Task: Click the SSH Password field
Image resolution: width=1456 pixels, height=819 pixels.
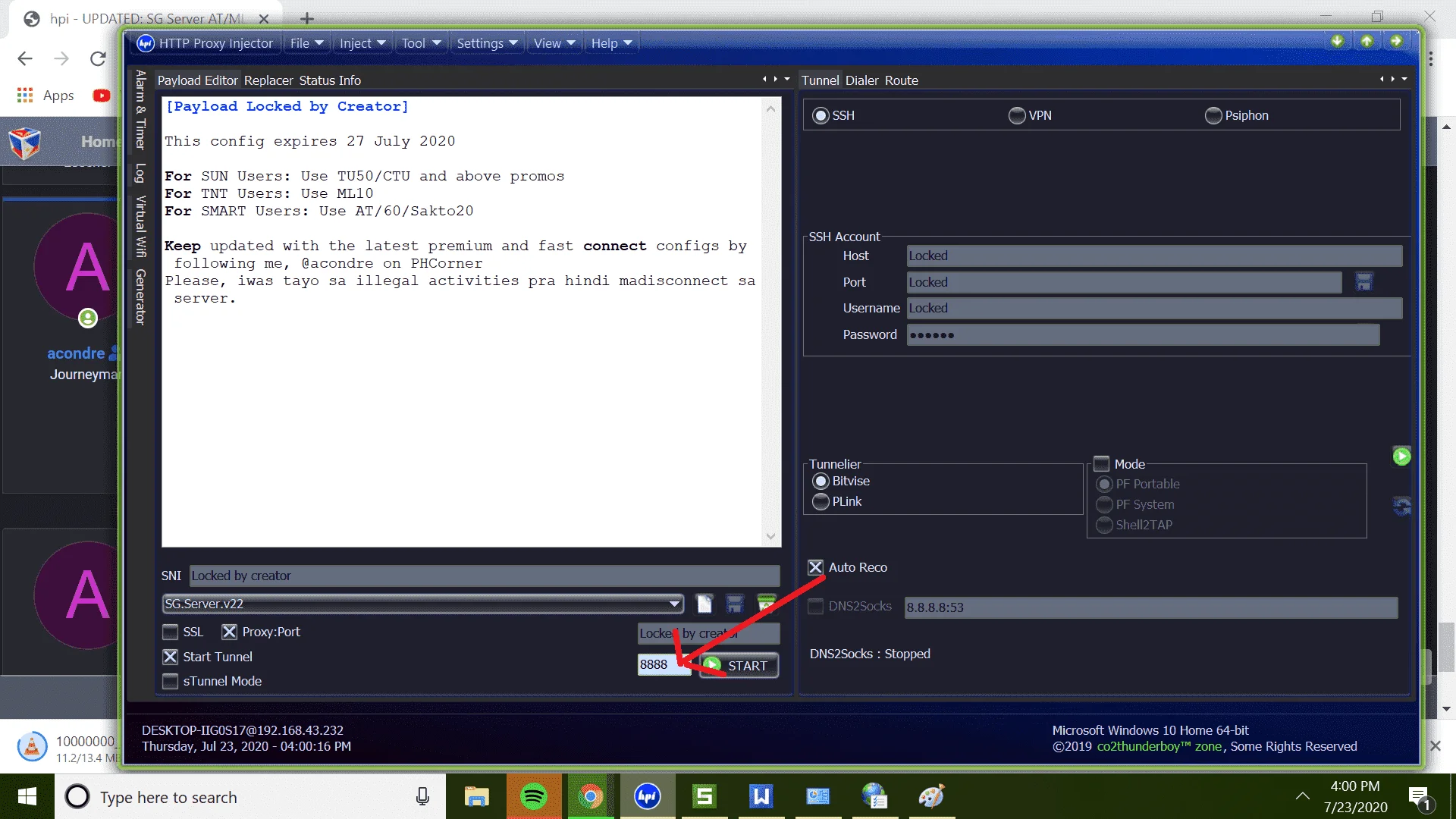Action: click(x=1143, y=335)
